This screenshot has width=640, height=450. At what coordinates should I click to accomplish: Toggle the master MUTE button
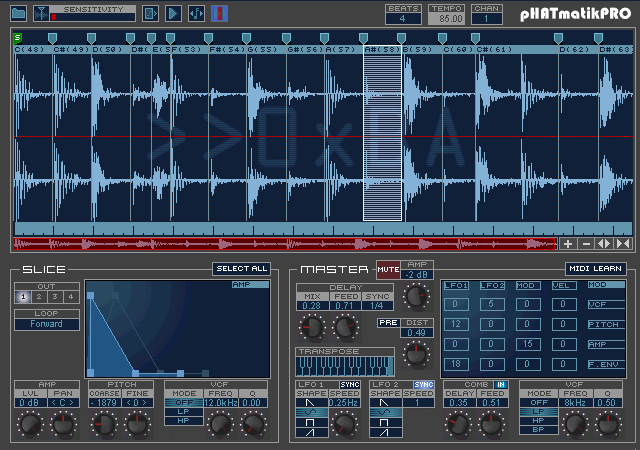388,270
